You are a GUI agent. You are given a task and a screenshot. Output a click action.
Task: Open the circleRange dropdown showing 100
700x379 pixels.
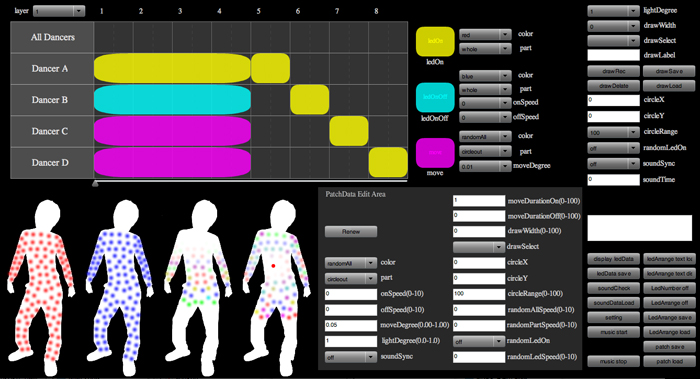click(x=613, y=133)
